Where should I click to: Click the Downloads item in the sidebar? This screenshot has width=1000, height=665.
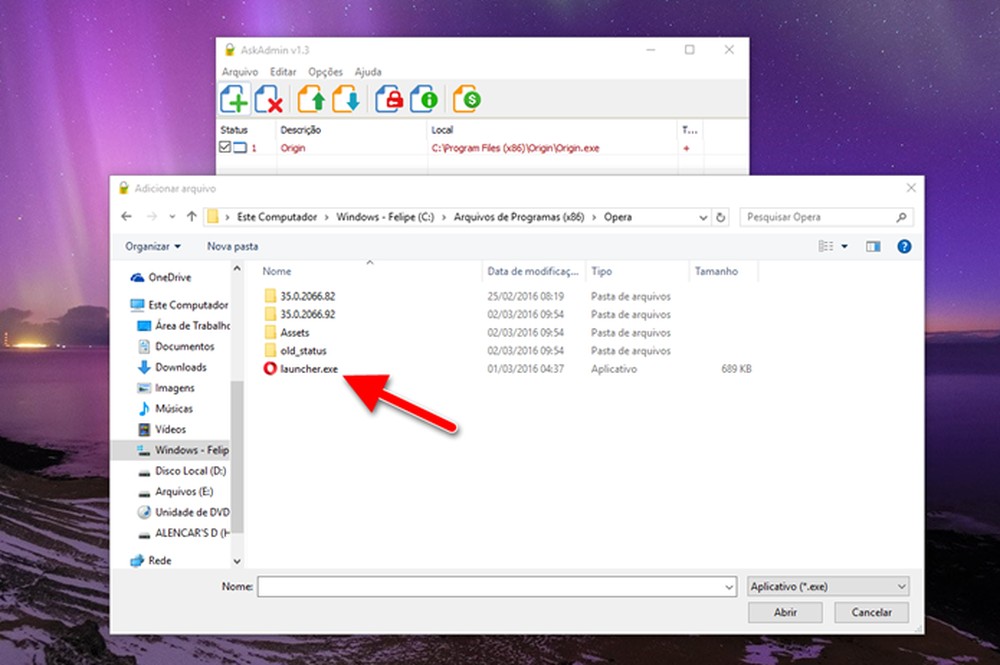[x=178, y=367]
